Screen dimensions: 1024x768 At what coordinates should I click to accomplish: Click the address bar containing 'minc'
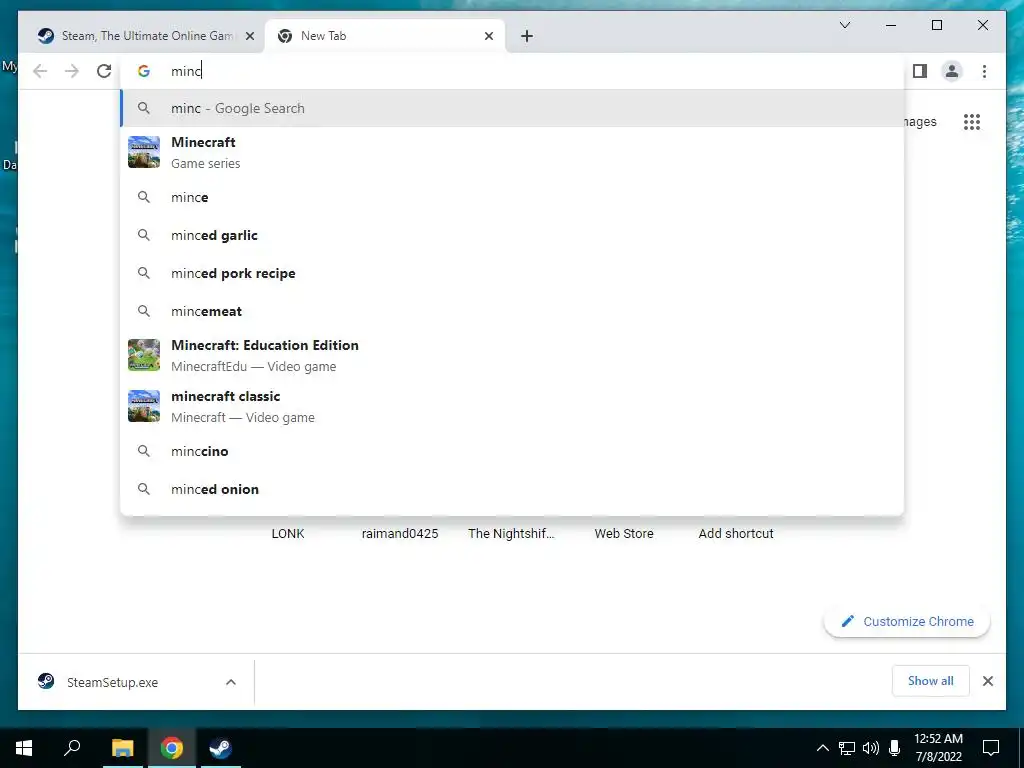512,71
